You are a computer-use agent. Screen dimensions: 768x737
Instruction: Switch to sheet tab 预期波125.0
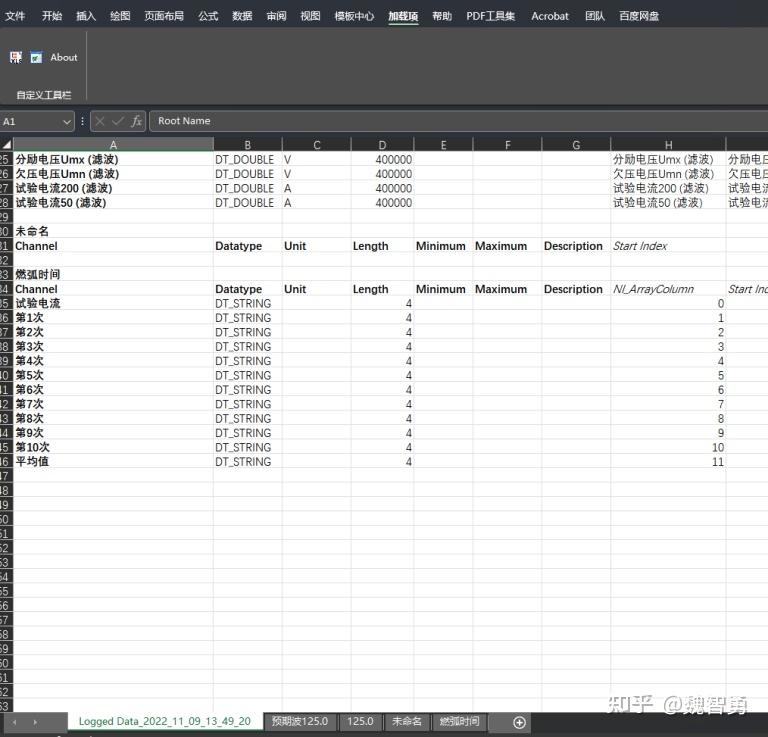(300, 721)
